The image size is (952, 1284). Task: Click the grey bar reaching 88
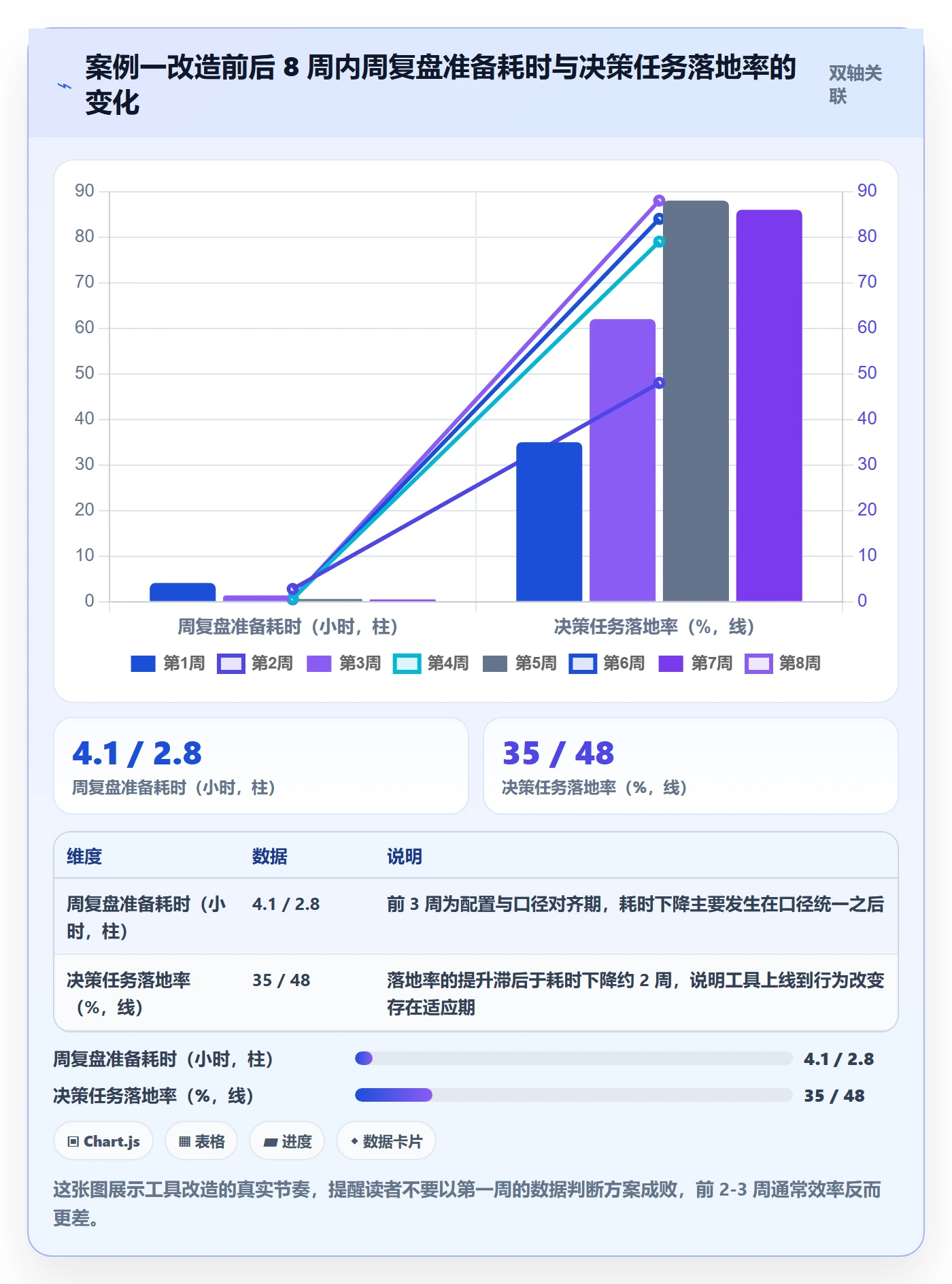pyautogui.click(x=696, y=401)
